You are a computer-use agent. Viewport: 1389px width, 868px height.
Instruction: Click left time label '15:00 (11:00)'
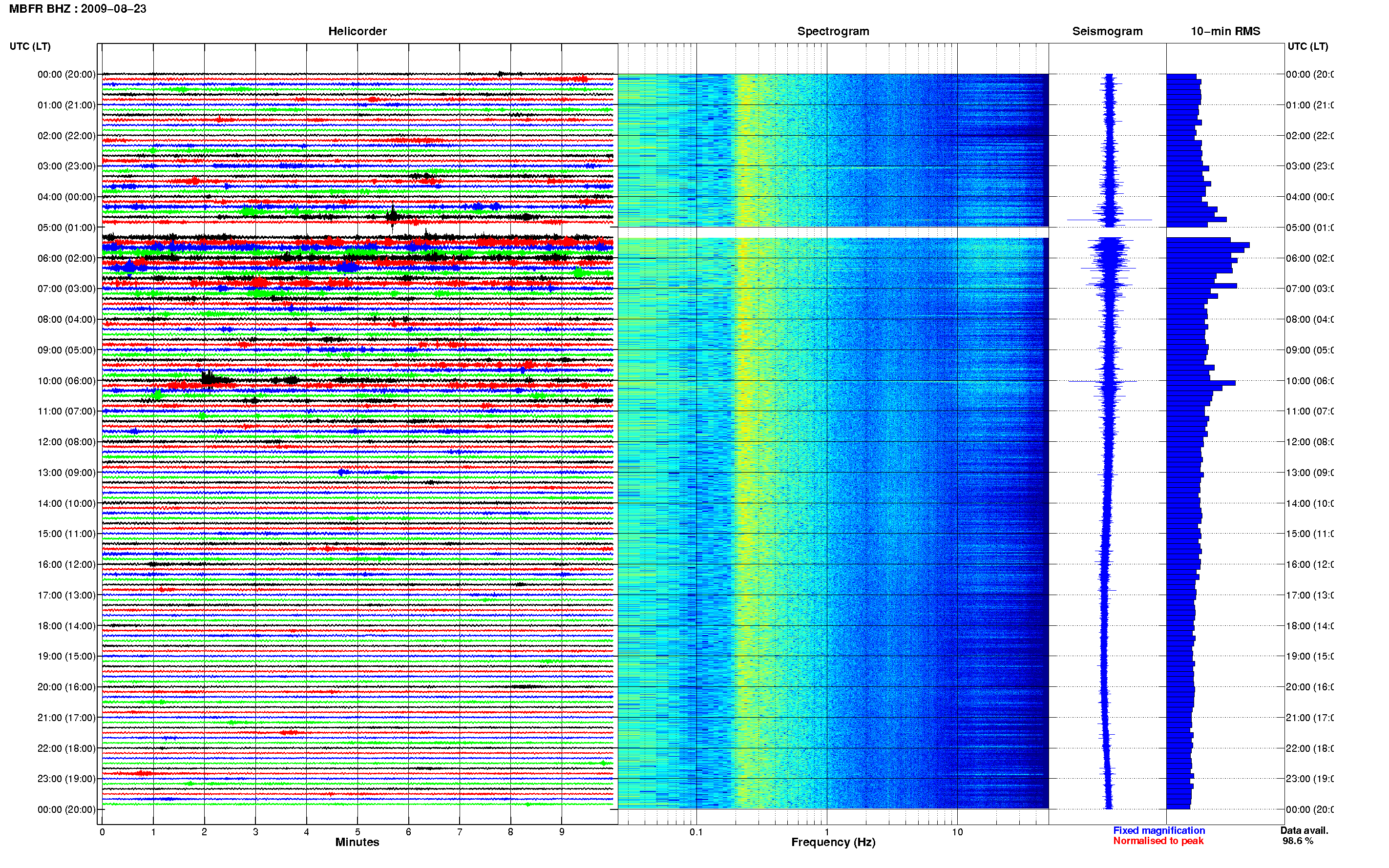[66, 533]
